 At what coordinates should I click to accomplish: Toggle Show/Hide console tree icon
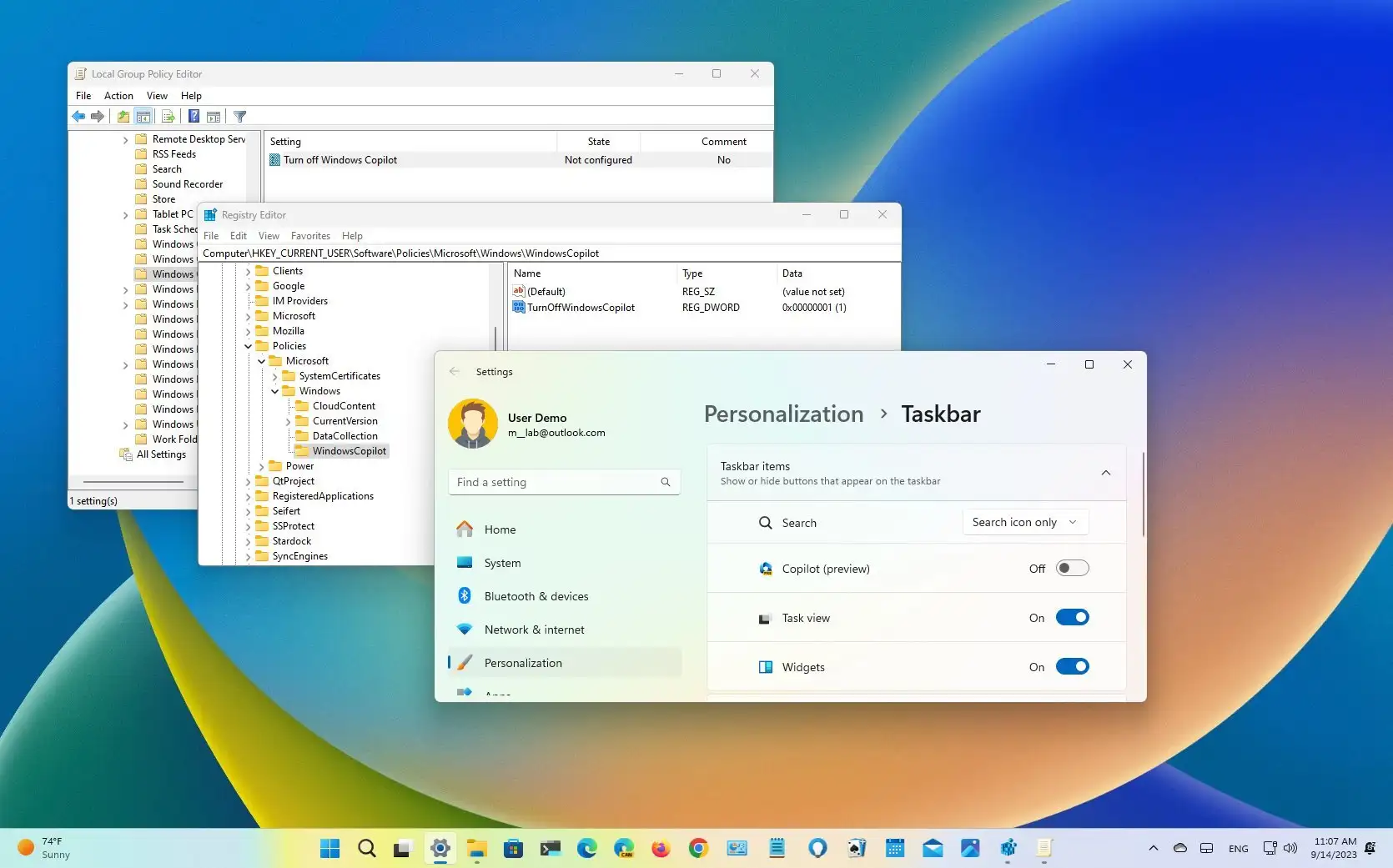click(143, 117)
